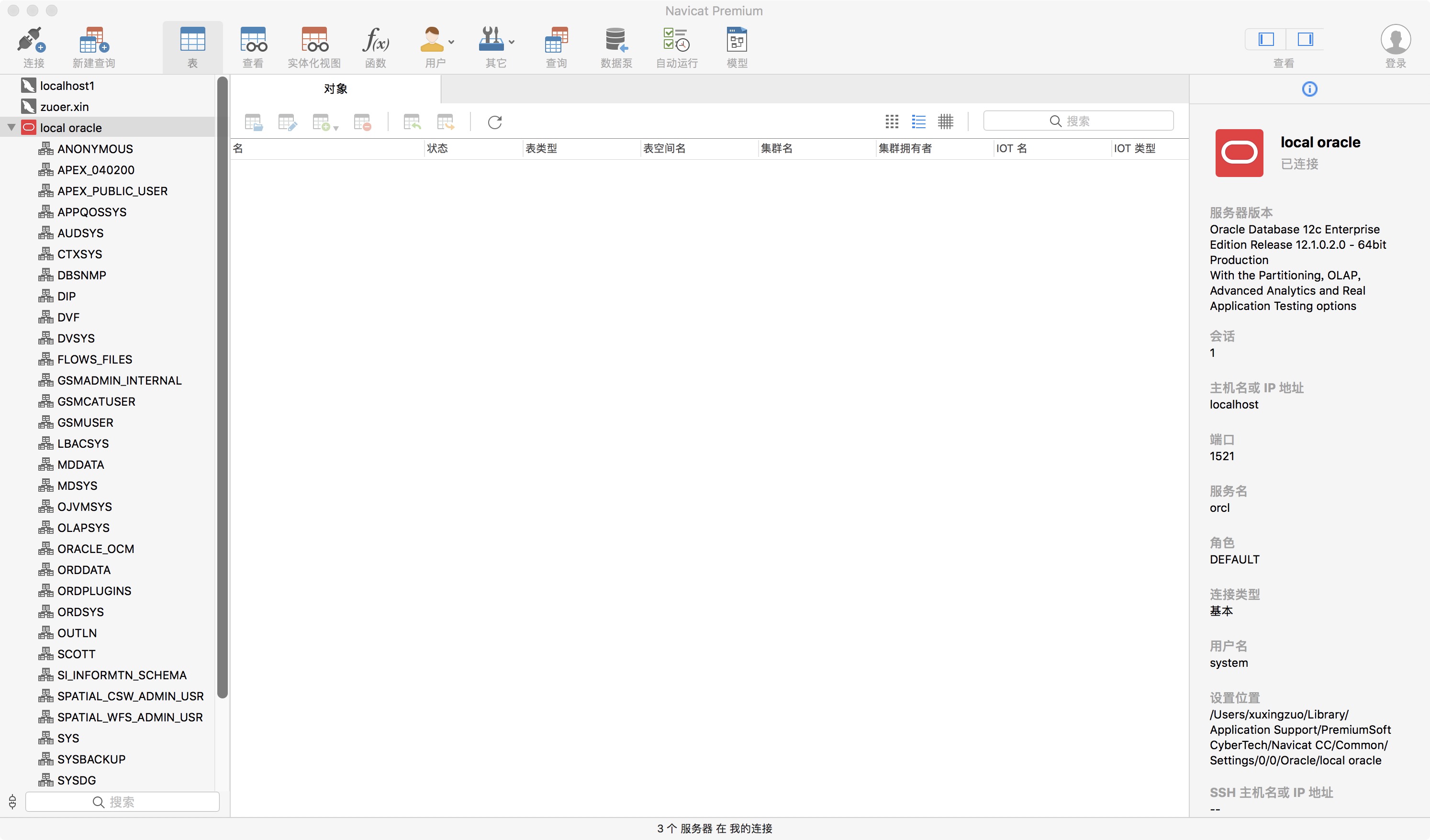Click the design table pencil icon
This screenshot has width=1430, height=840.
coord(287,122)
